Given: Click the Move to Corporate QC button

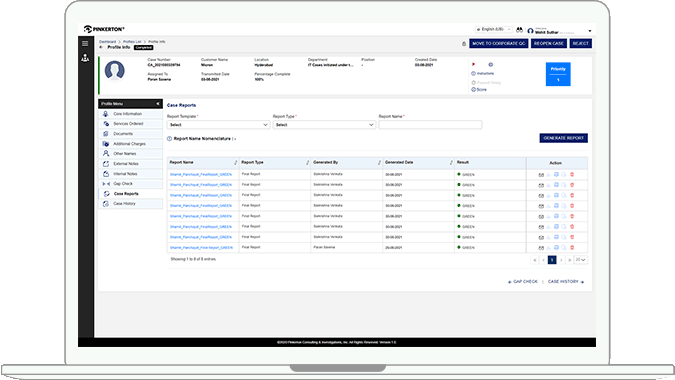Looking at the screenshot, I should [x=499, y=43].
